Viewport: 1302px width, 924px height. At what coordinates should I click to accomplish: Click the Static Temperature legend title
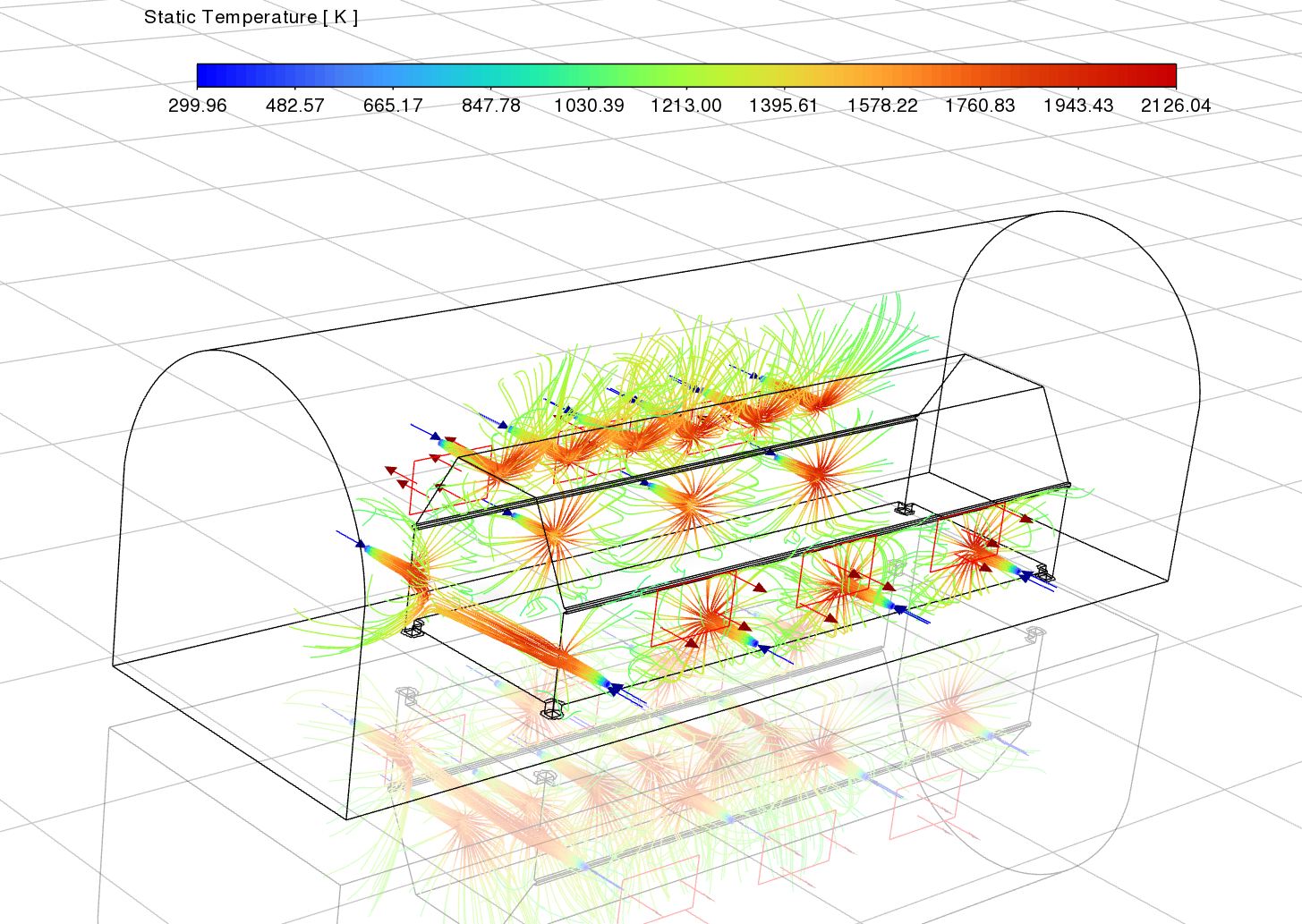coord(251,18)
